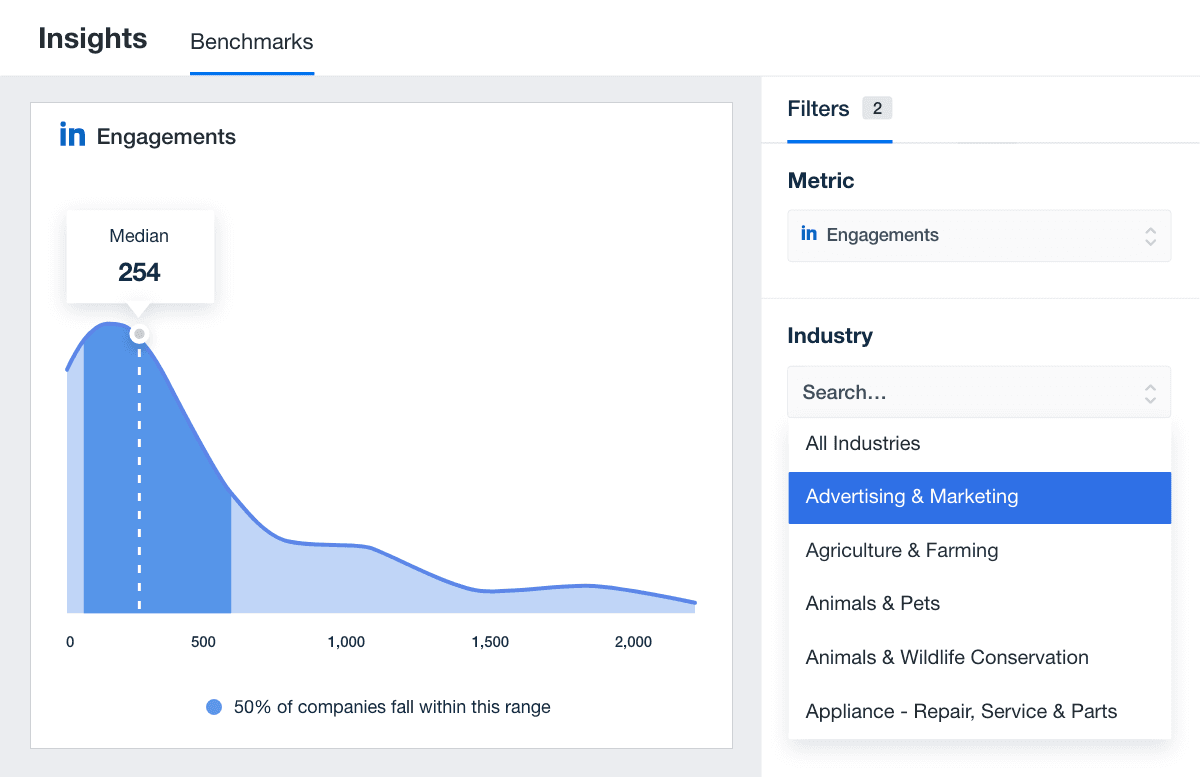This screenshot has width=1200, height=777.
Task: Switch to the Benchmarks tab
Action: tap(251, 42)
